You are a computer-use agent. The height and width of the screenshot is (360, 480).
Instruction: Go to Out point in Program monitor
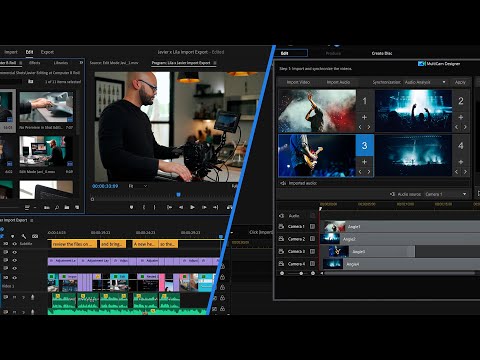(x=216, y=207)
